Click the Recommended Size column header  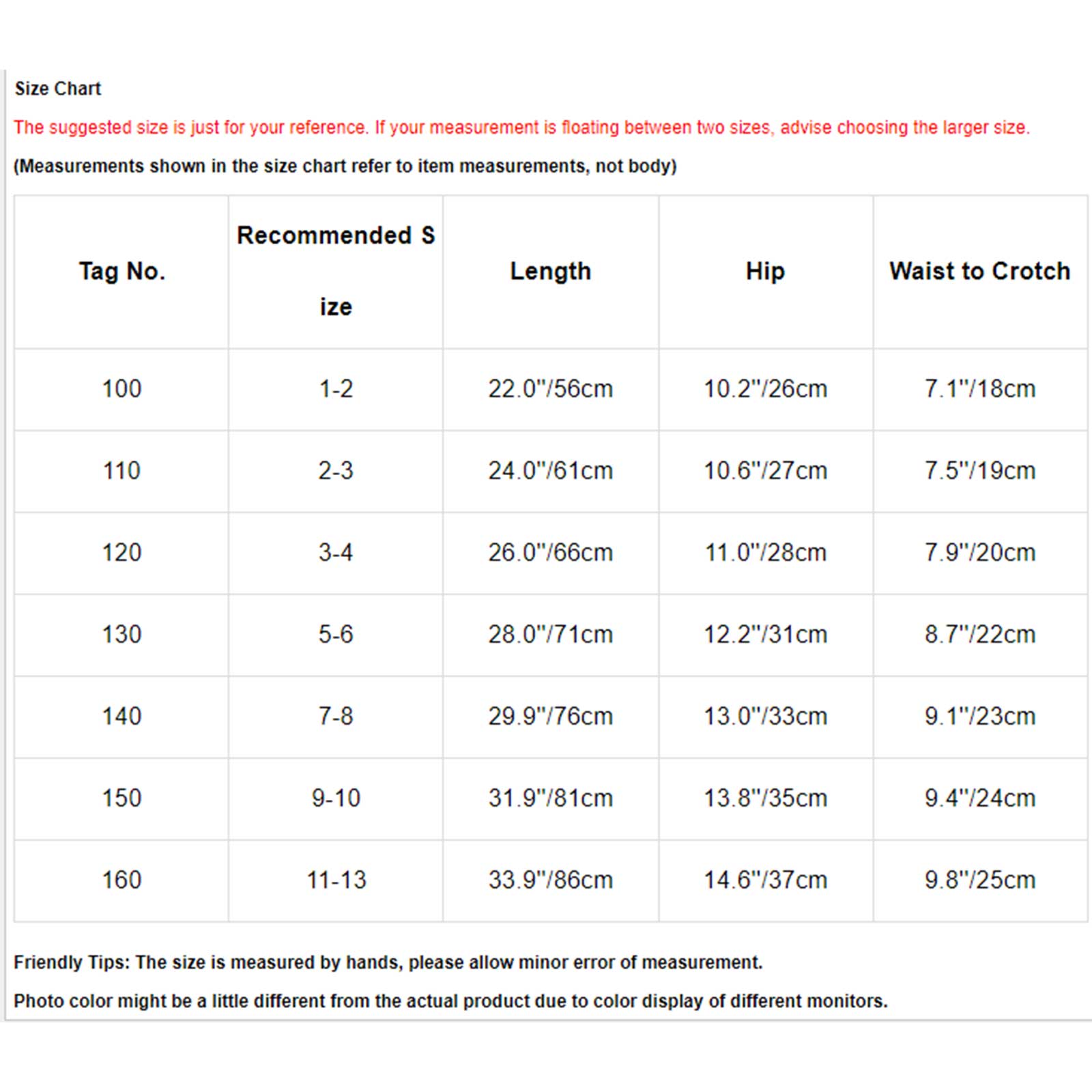point(336,272)
